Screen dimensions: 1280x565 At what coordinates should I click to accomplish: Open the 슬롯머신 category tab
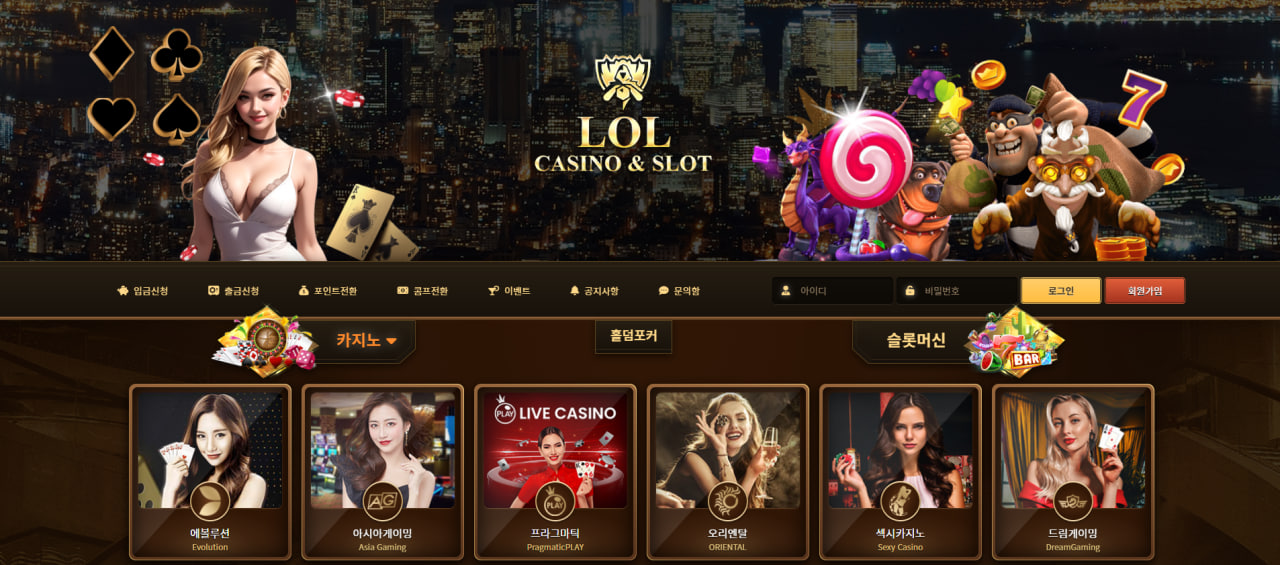(x=915, y=341)
